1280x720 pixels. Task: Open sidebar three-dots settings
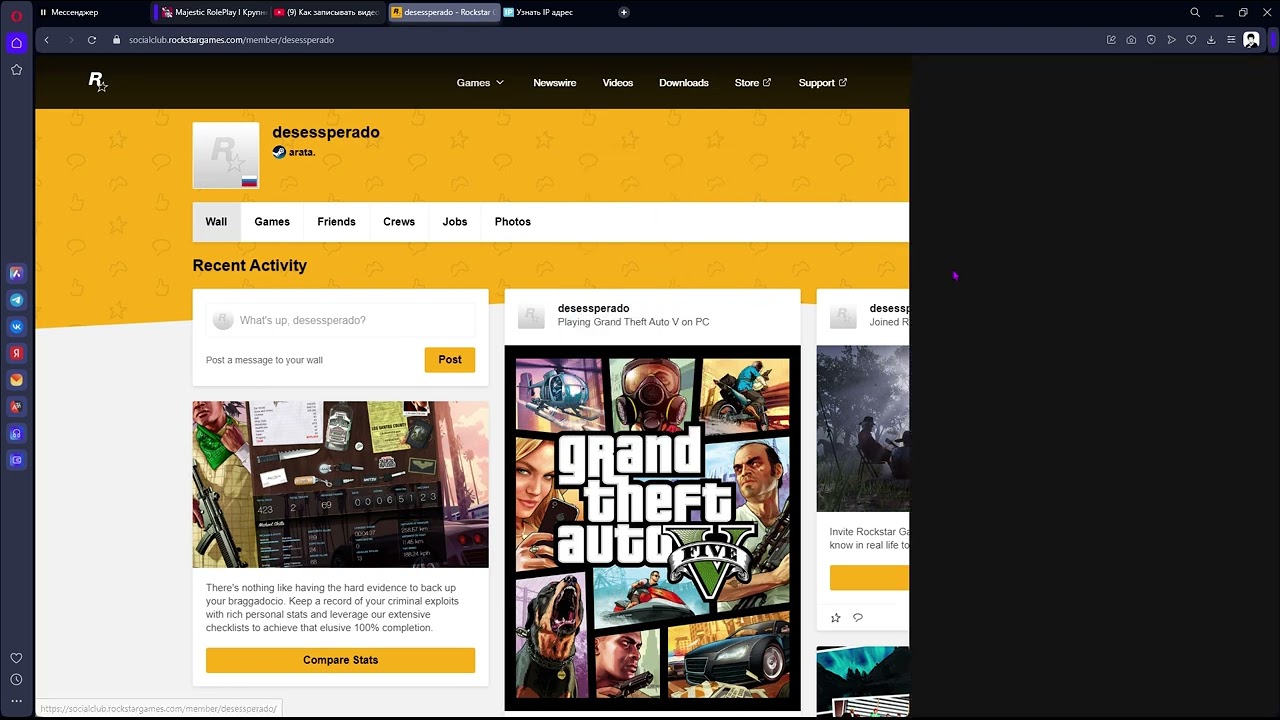click(x=16, y=701)
